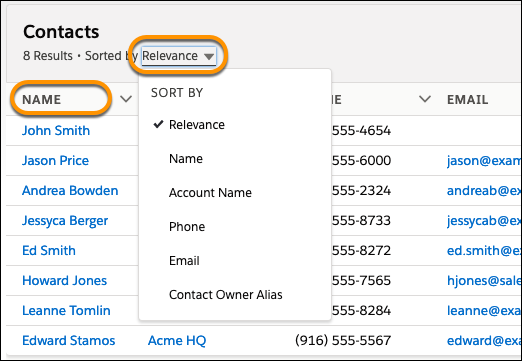Screen dimensions: 522x361
Task: Open the Acme HQ account link
Action: [177, 340]
